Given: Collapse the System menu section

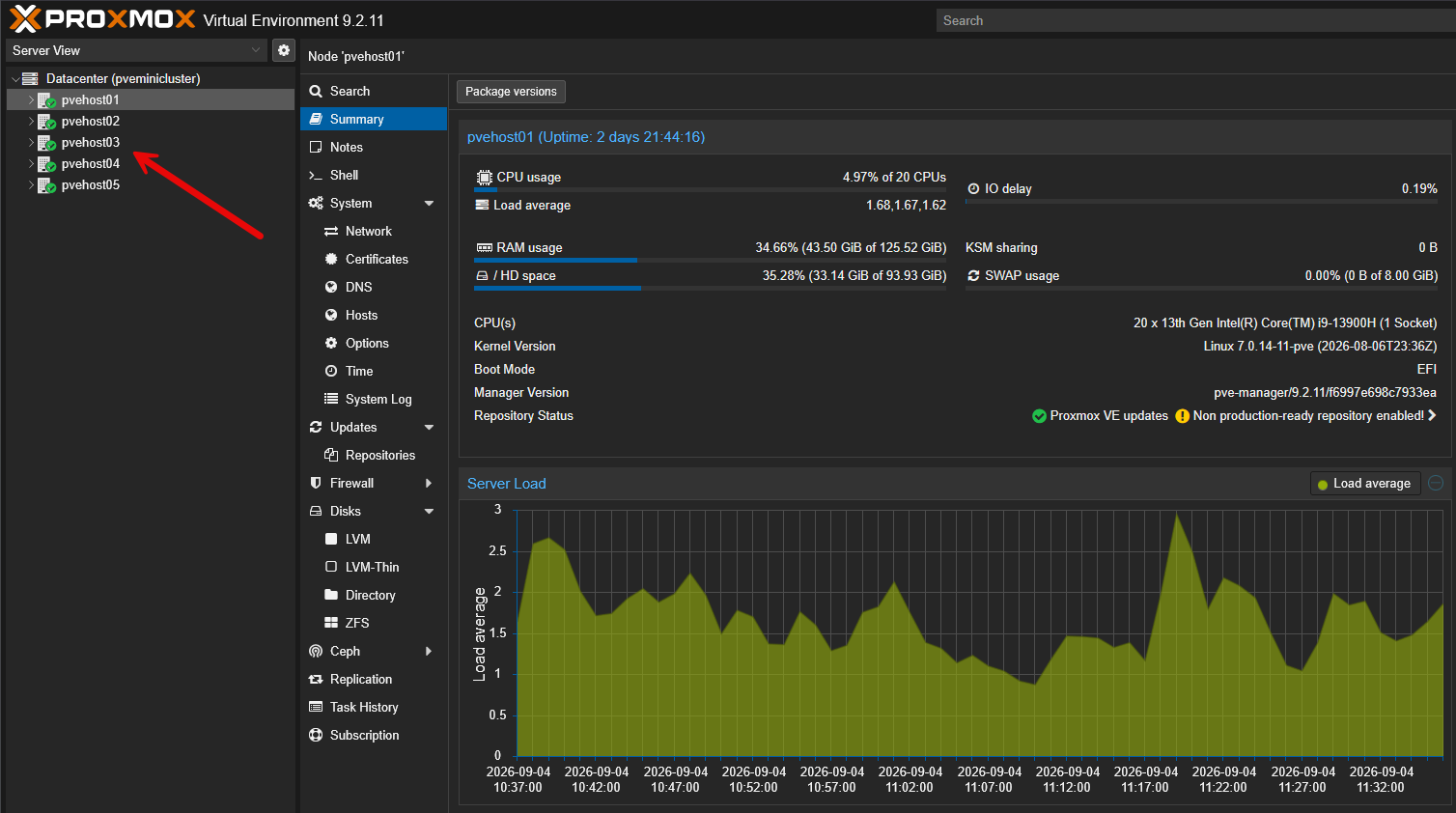Looking at the screenshot, I should coord(430,204).
